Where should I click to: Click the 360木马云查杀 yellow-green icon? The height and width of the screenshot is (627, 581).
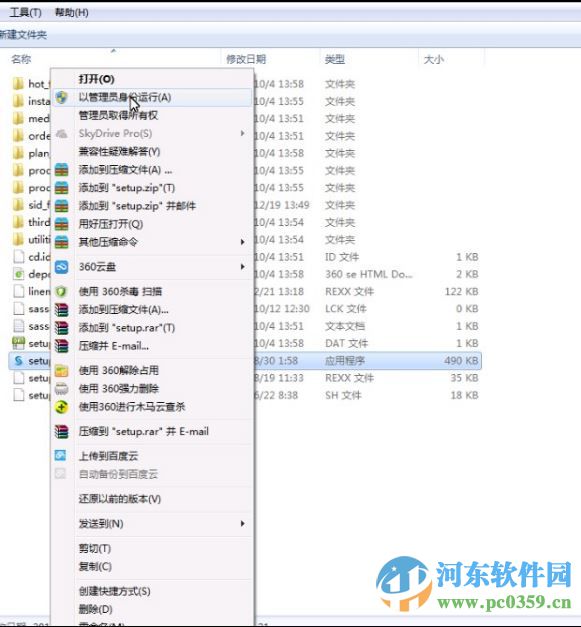pos(61,407)
